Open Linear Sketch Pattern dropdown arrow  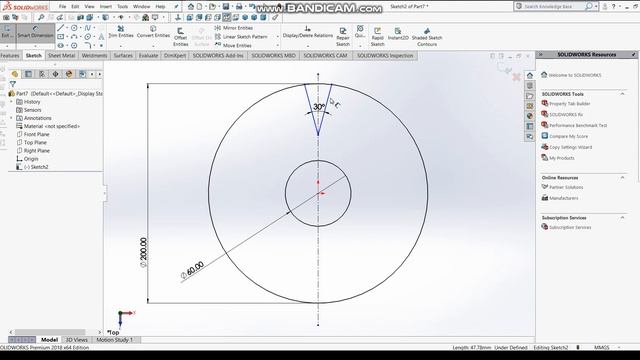tap(278, 37)
